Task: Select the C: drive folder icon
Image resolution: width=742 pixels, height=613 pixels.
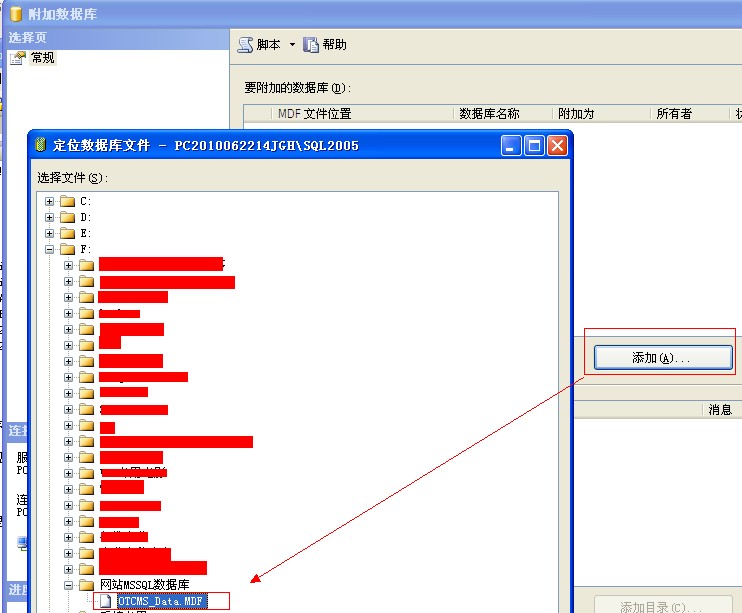Action: click(x=68, y=201)
